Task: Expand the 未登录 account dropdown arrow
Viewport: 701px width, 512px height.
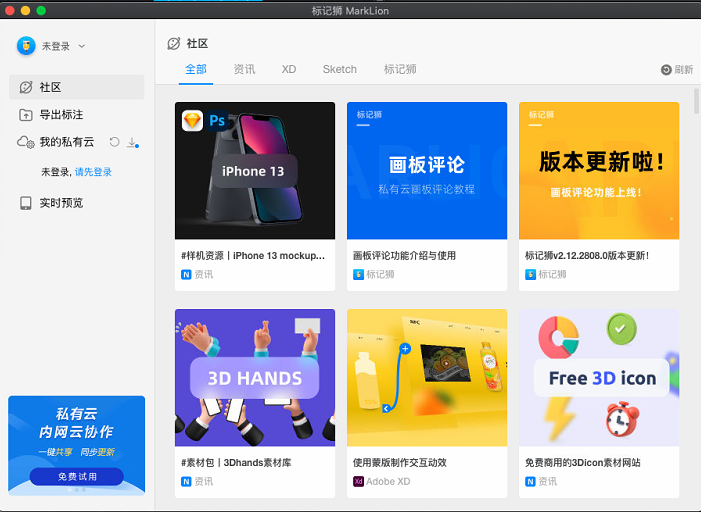Action: [x=82, y=46]
